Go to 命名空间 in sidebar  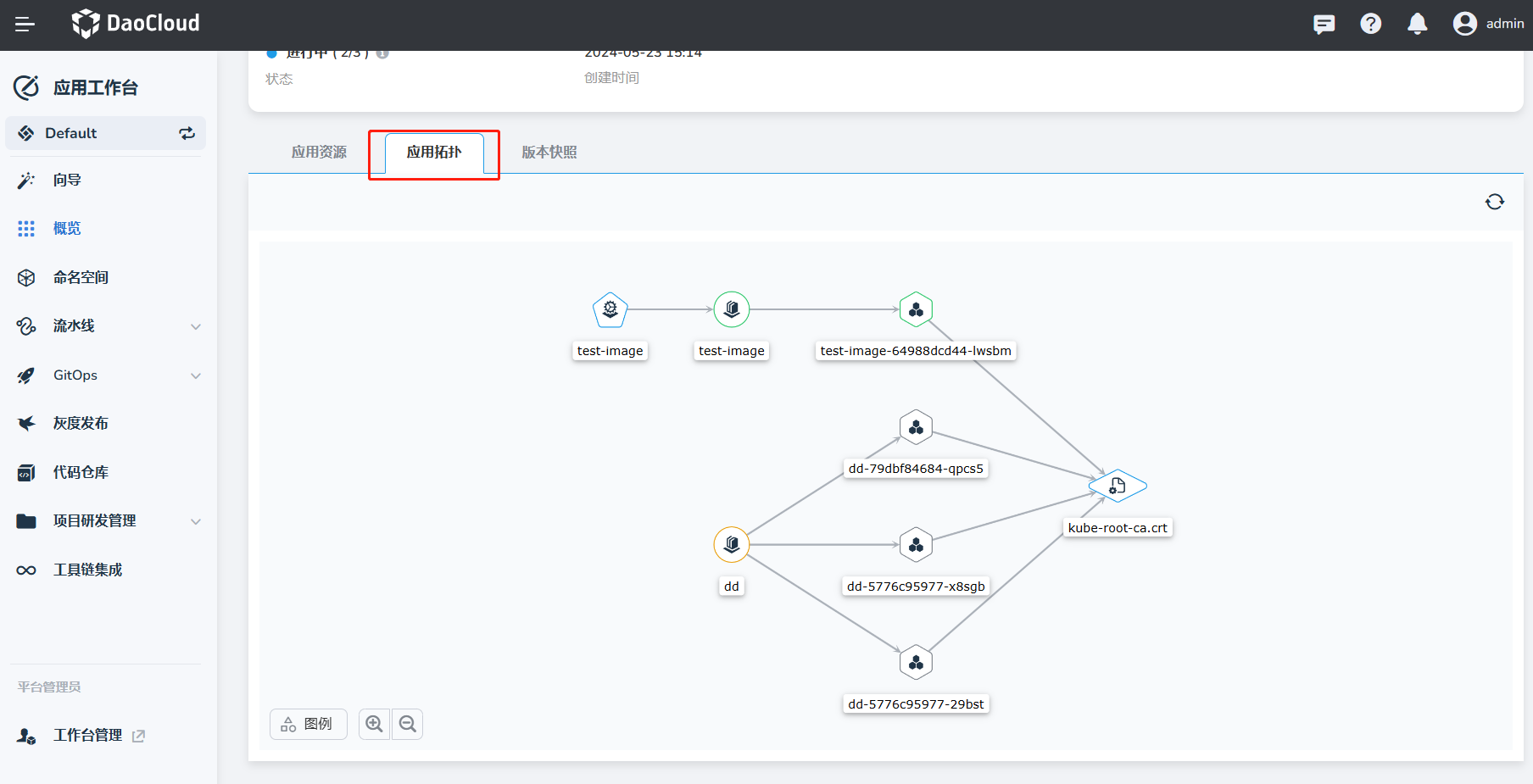coord(81,278)
